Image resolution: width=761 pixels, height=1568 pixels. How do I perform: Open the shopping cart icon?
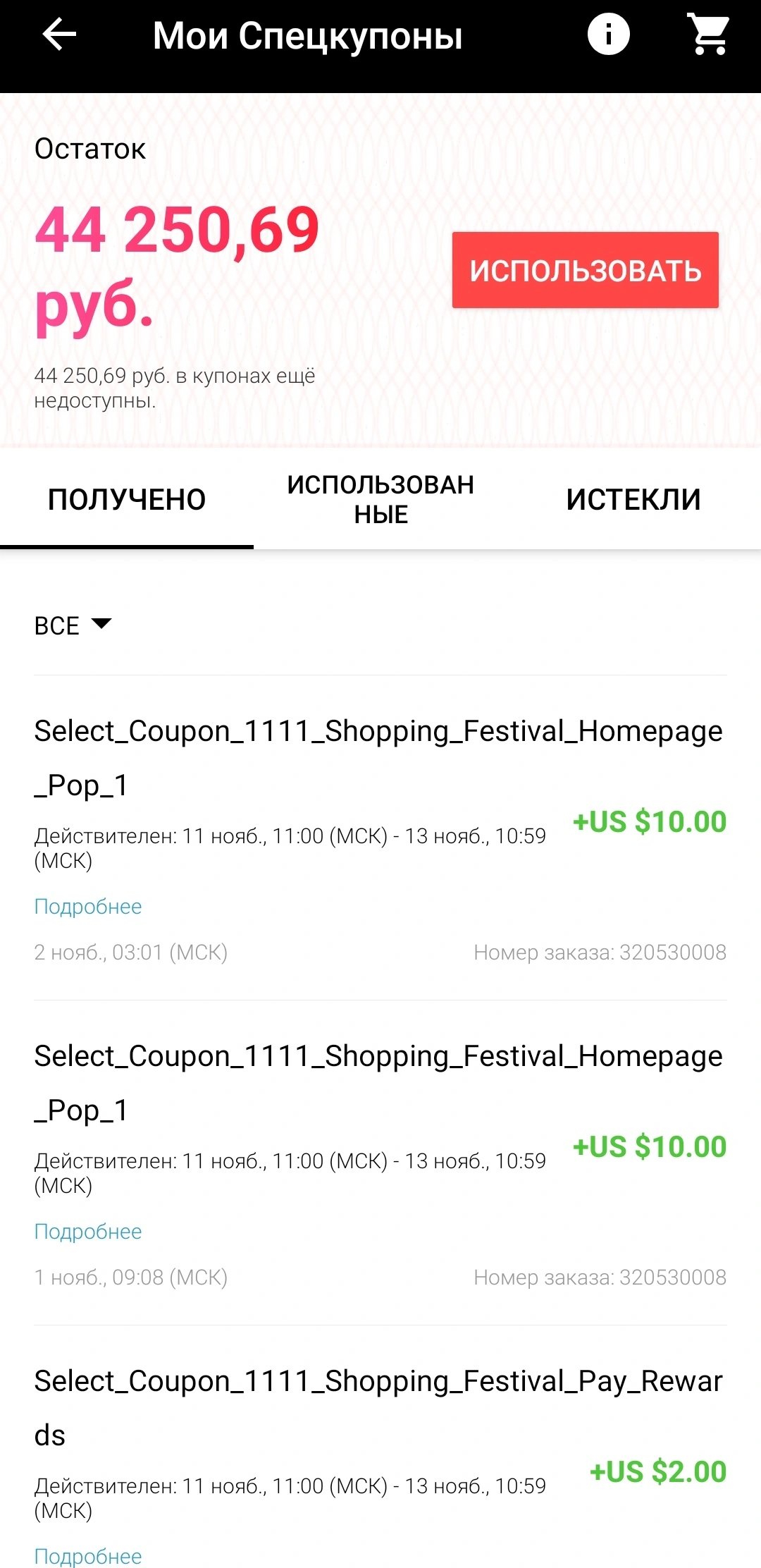pyautogui.click(x=710, y=34)
